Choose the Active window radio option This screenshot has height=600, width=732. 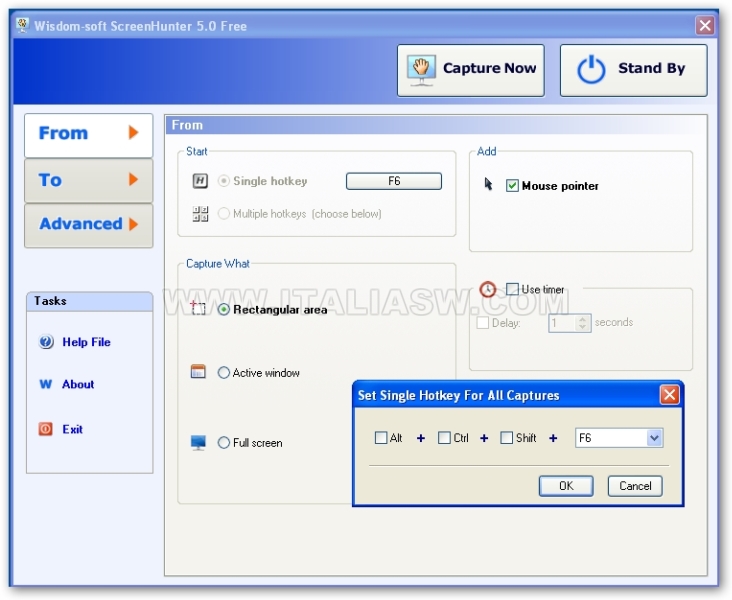tap(224, 373)
